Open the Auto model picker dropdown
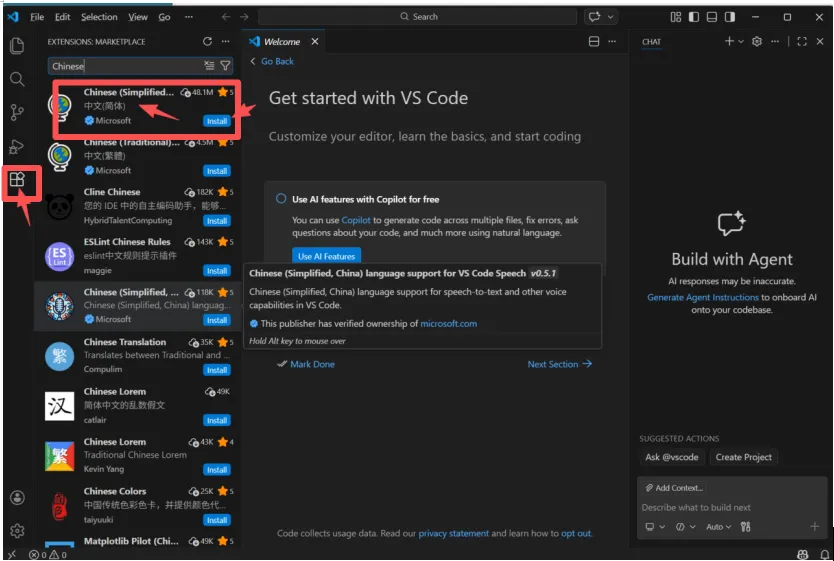 (x=719, y=526)
